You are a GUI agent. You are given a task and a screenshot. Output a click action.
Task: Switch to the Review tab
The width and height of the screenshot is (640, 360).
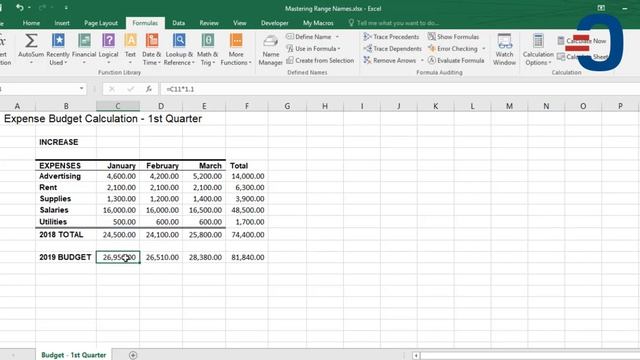point(209,23)
